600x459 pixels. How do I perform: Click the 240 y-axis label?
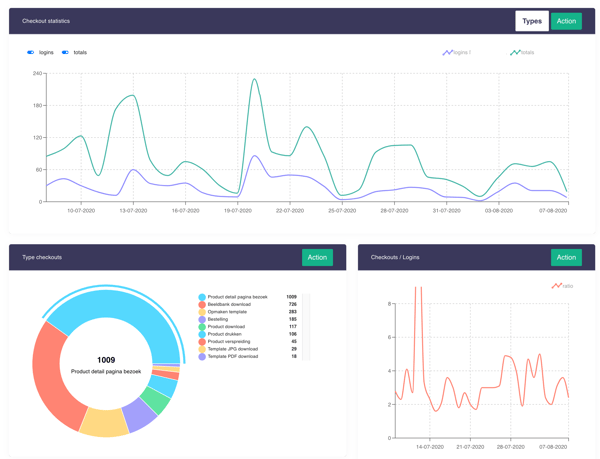(37, 73)
